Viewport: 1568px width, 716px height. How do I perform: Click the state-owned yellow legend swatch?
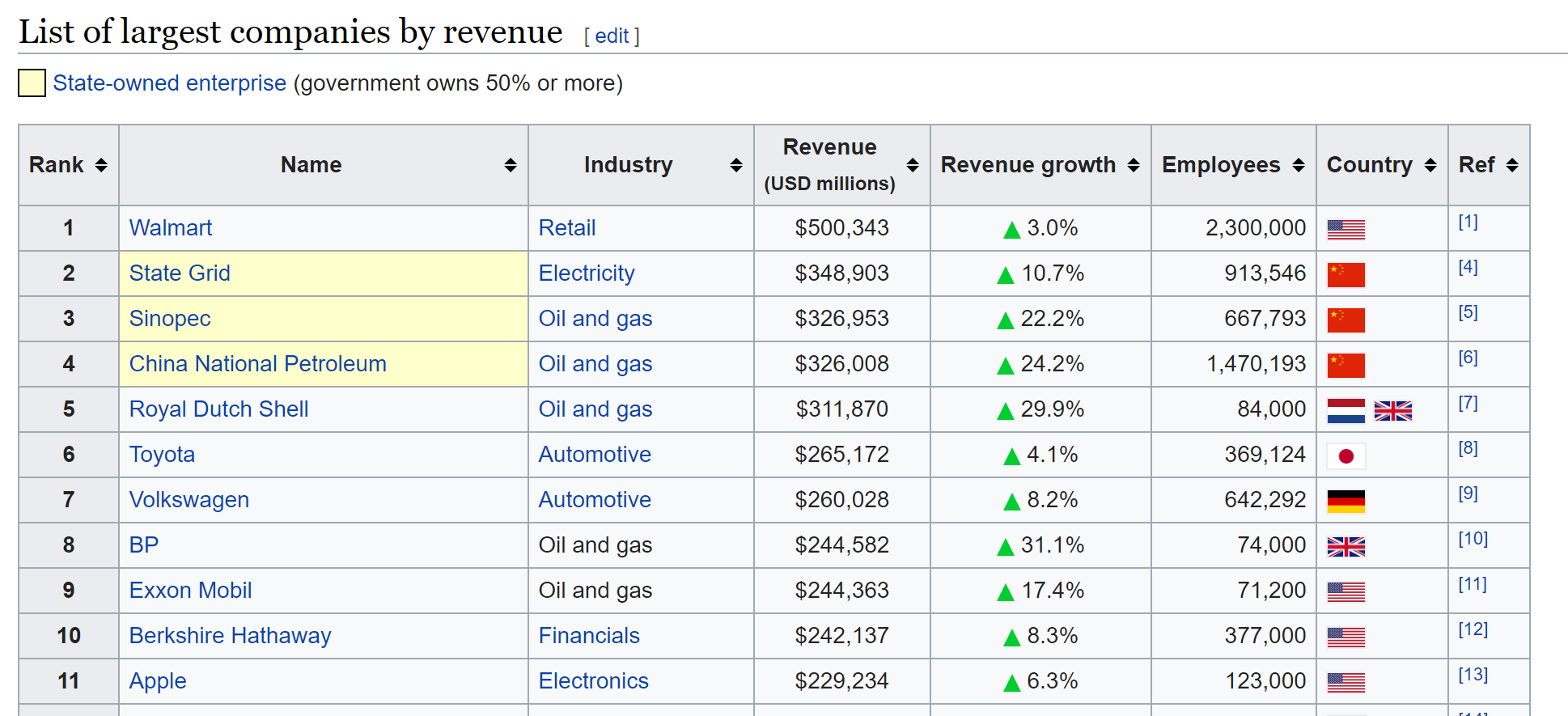32,83
